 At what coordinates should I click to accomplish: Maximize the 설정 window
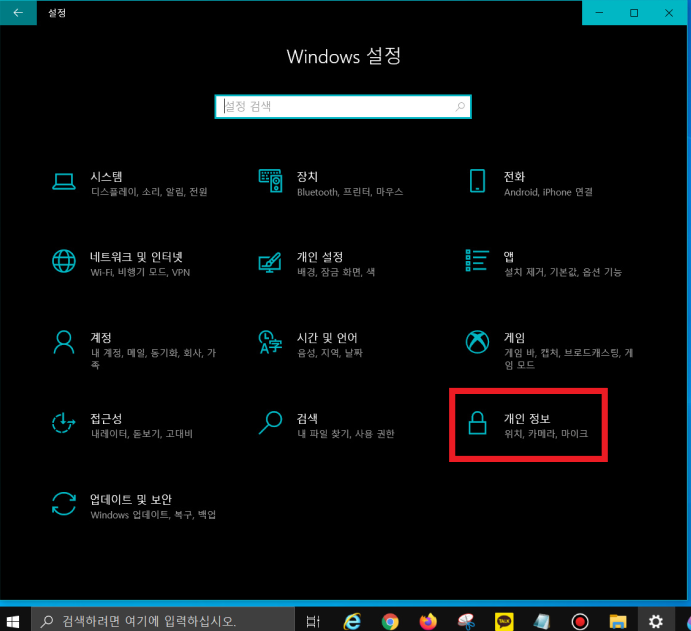tap(634, 13)
